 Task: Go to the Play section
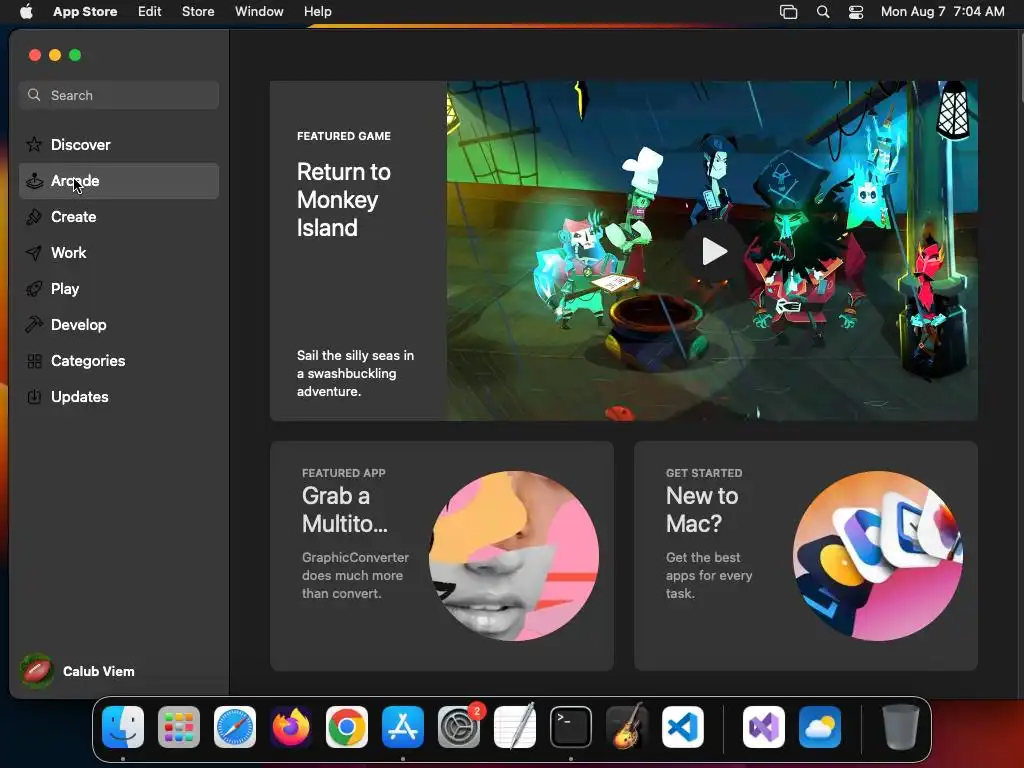click(119, 289)
